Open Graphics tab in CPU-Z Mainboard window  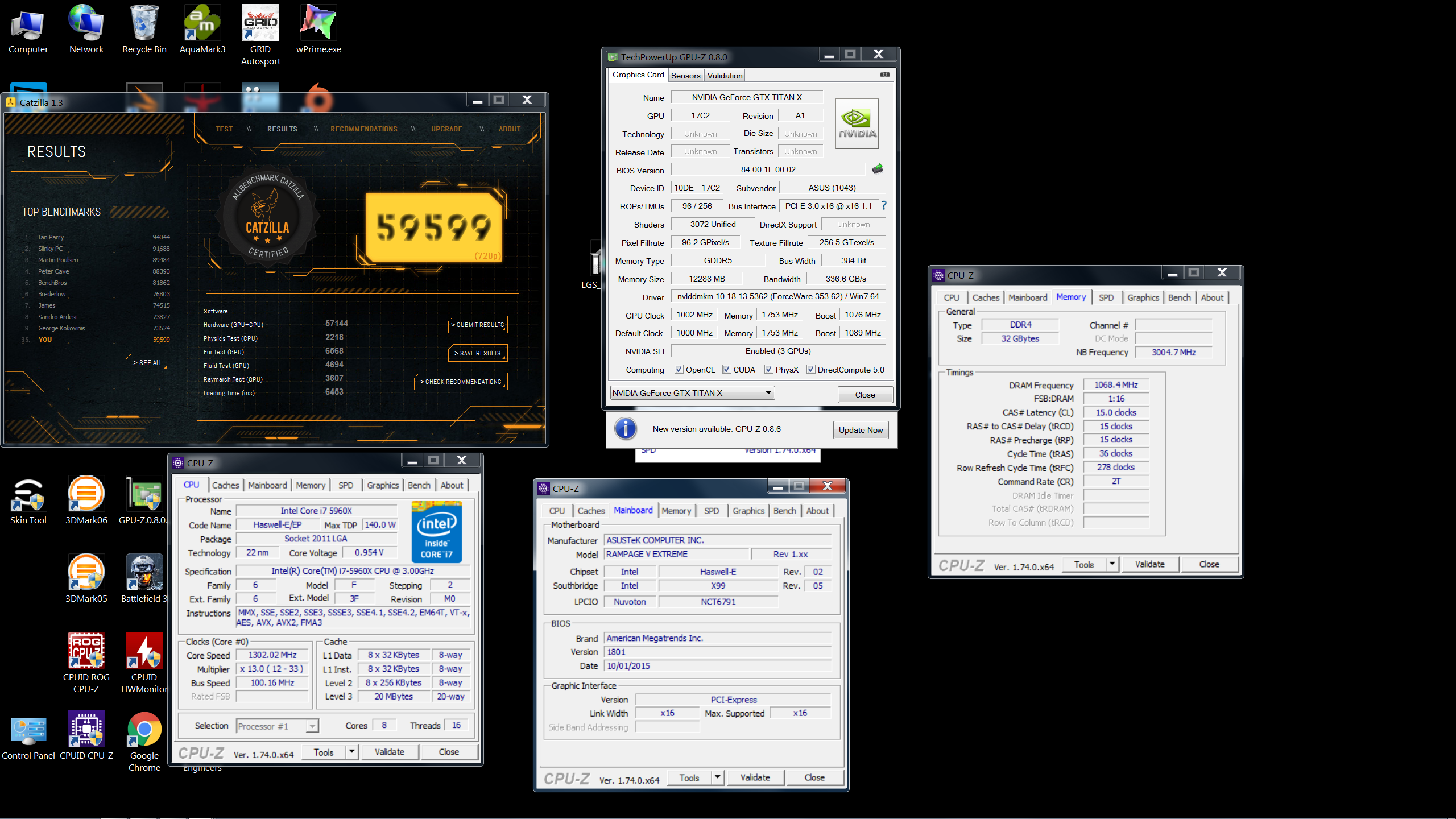point(748,511)
